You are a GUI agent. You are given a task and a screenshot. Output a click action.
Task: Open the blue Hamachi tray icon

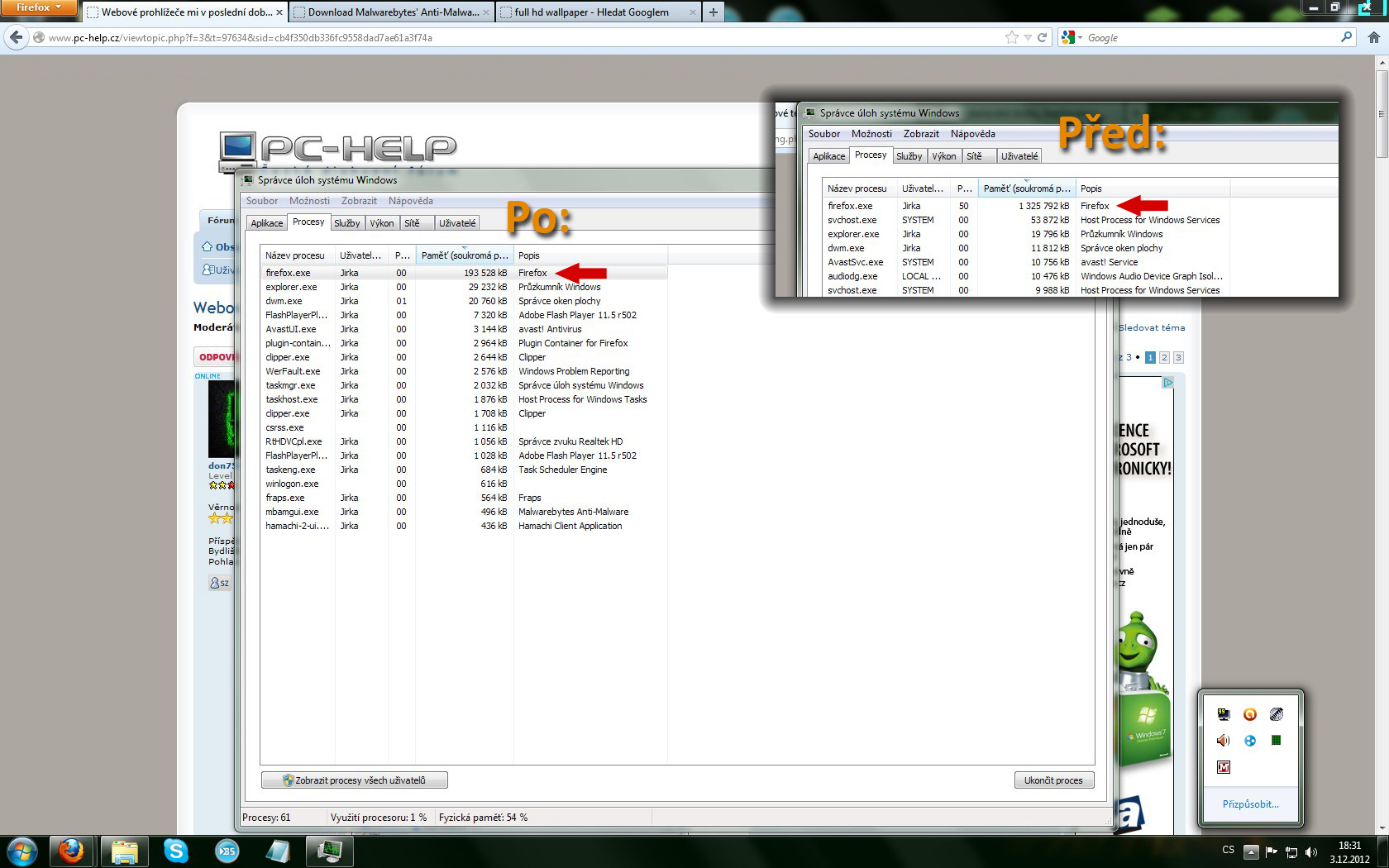(x=1250, y=741)
